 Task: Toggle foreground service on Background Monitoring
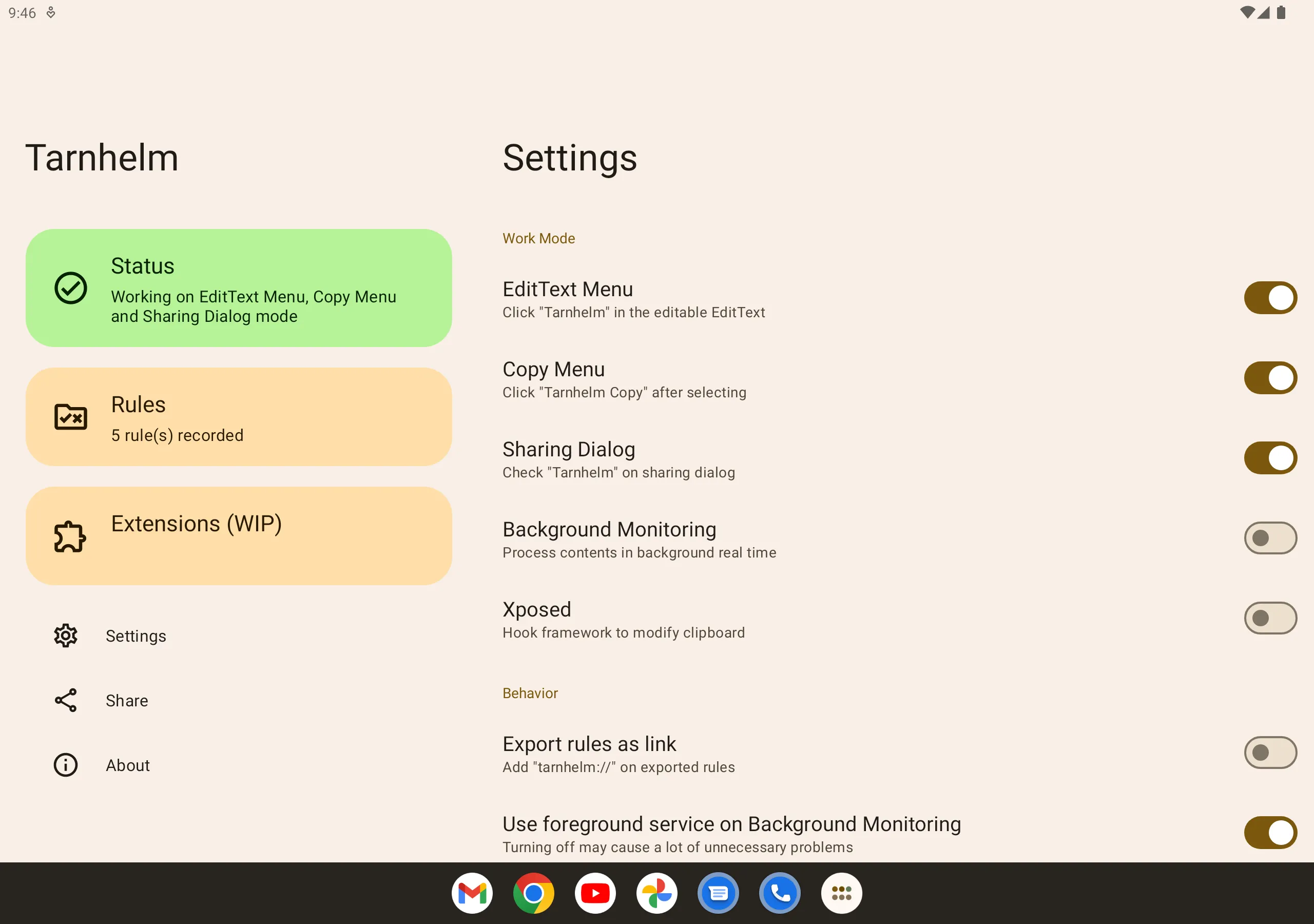pos(1270,833)
